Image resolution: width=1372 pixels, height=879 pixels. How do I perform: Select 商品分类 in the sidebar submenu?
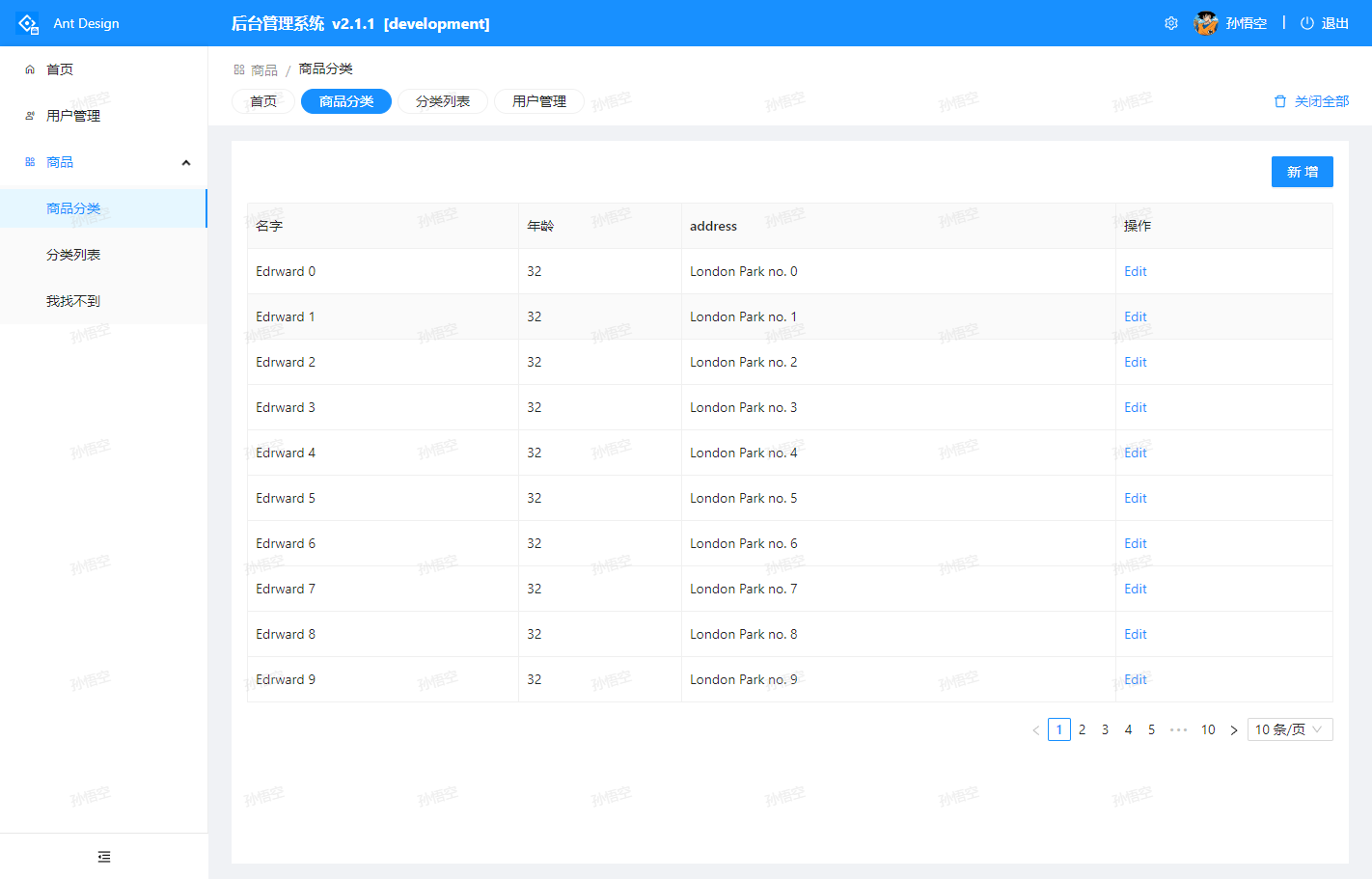(x=104, y=208)
